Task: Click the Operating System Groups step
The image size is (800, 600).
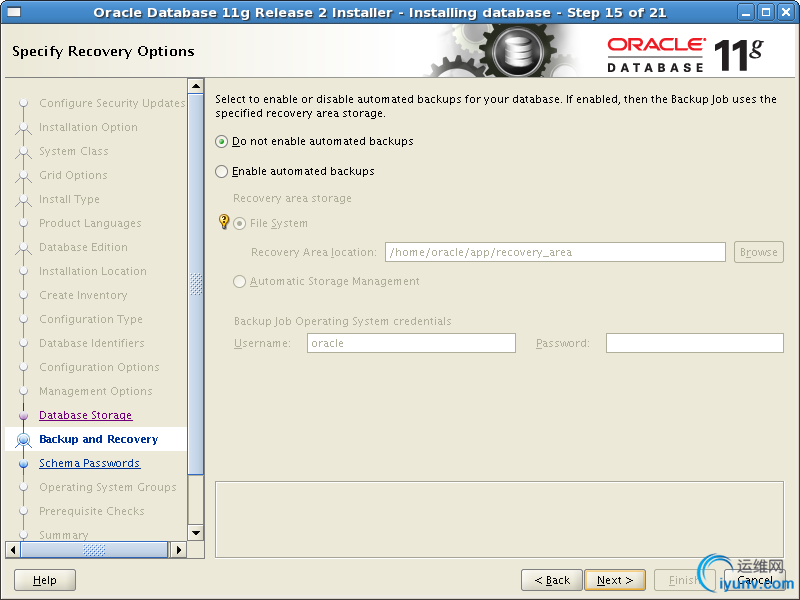Action: (x=108, y=487)
